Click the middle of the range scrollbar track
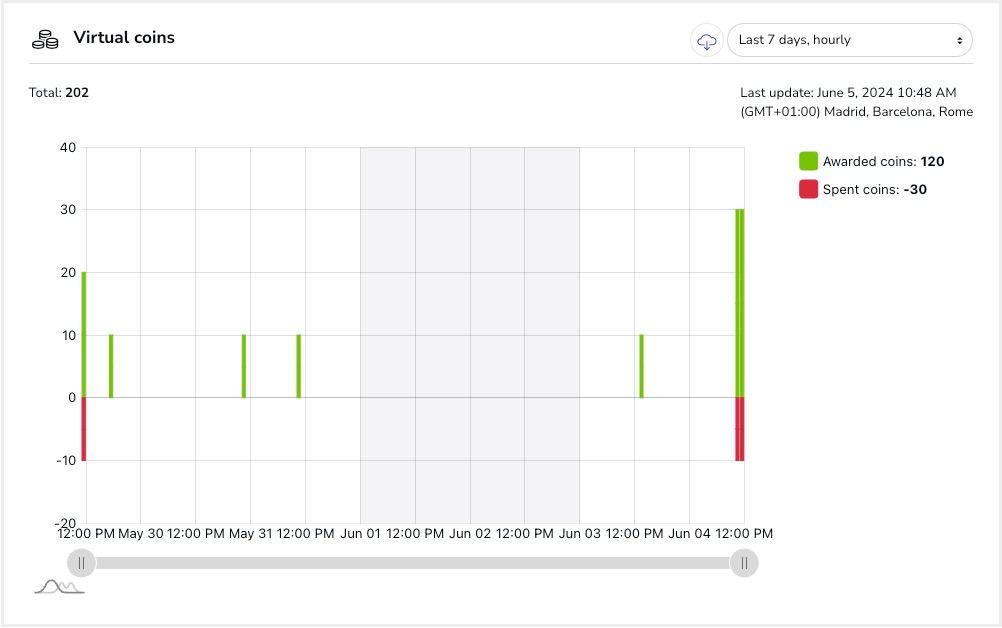 click(x=413, y=563)
